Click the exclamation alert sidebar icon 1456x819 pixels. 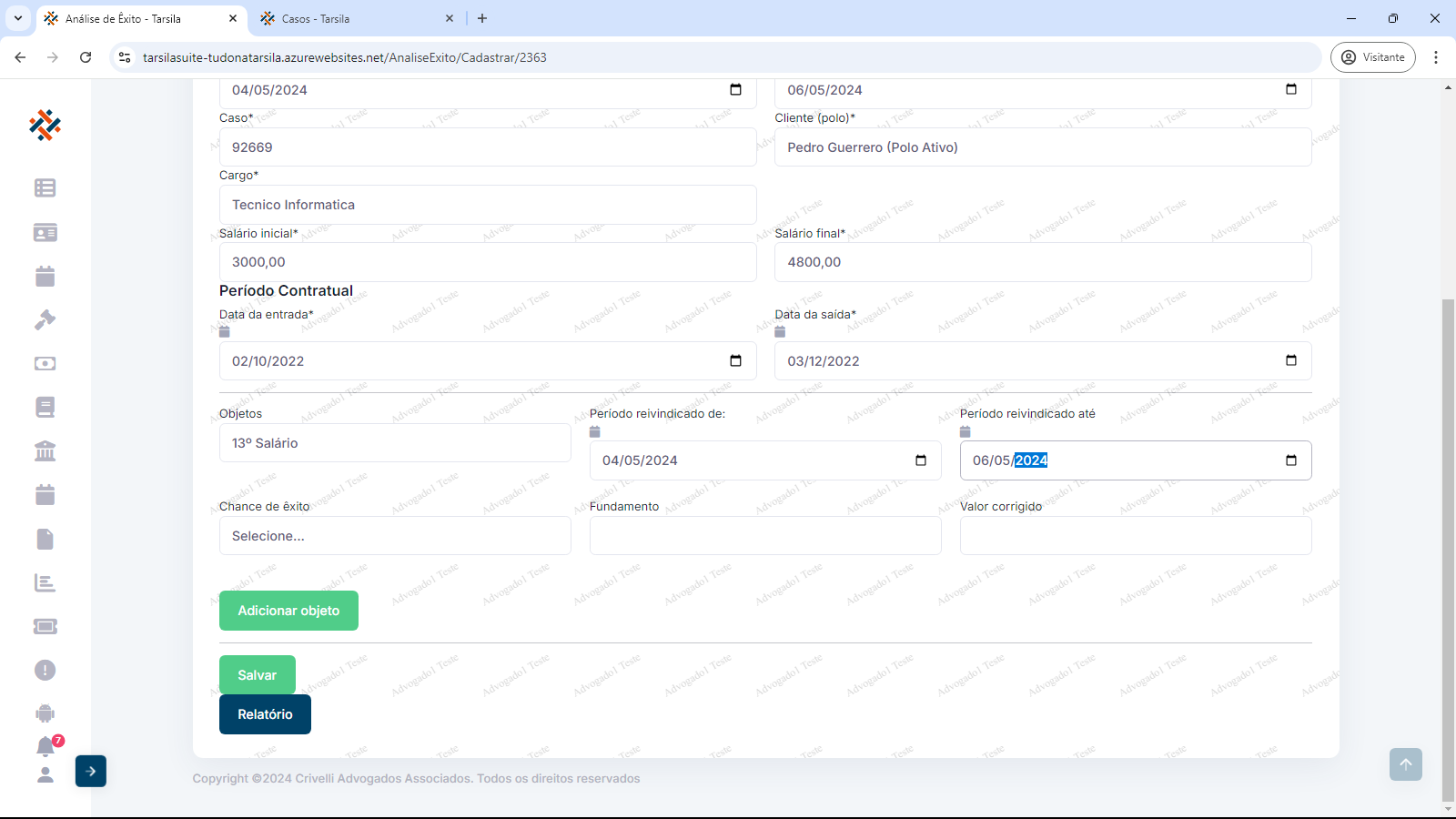pos(45,670)
